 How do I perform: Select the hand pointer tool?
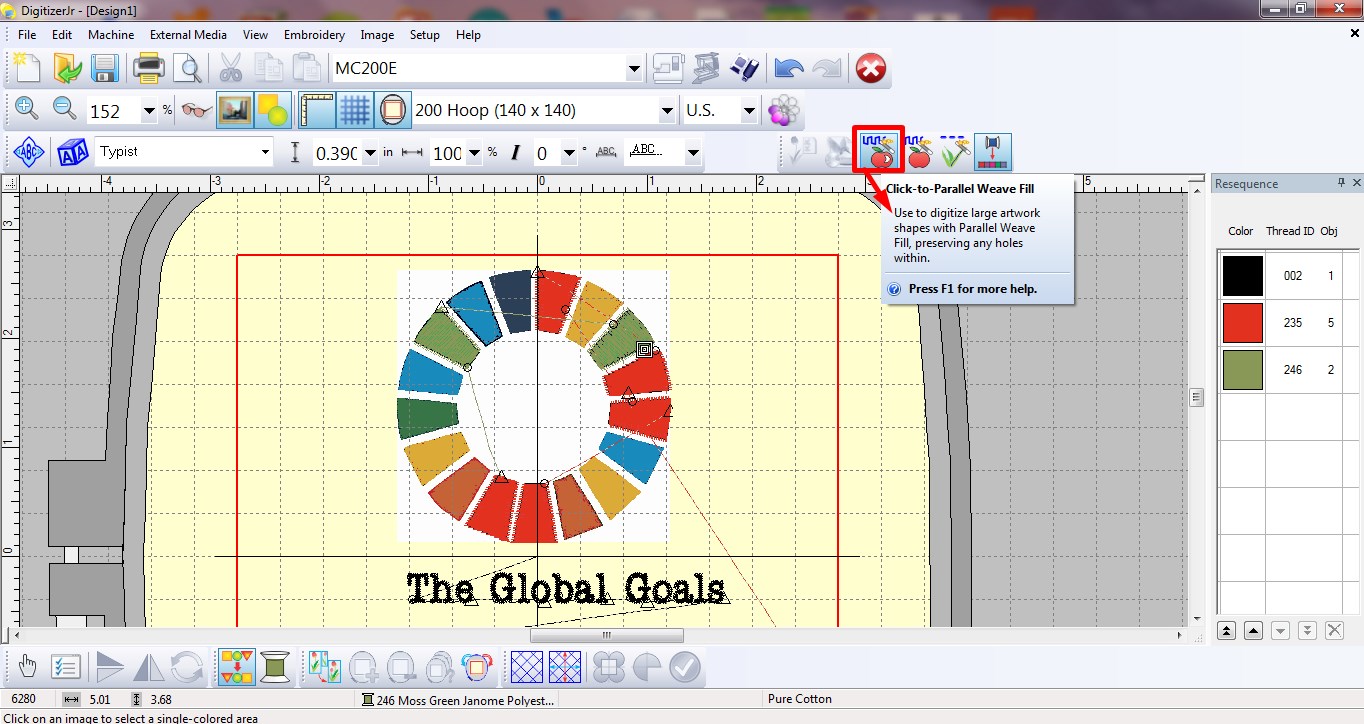(x=27, y=666)
